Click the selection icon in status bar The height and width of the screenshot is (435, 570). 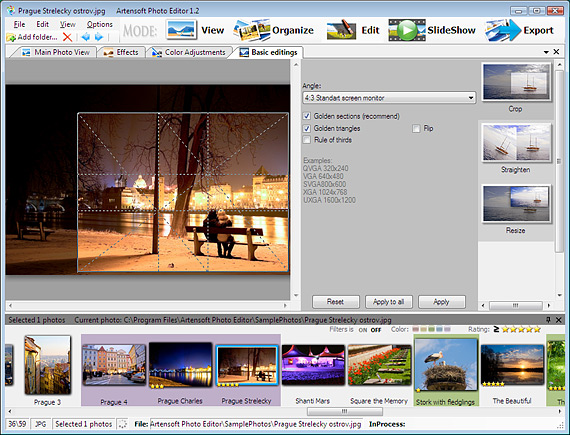[x=123, y=424]
